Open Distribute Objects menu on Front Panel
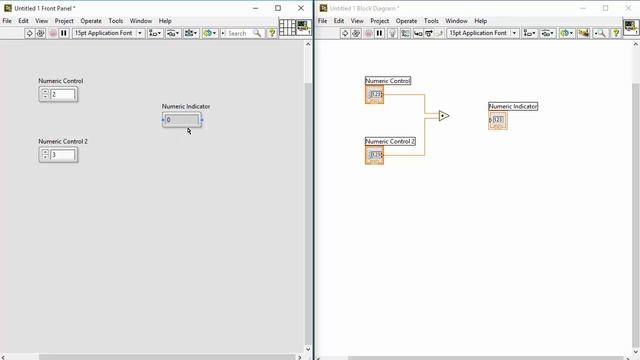The width and height of the screenshot is (640, 360). pos(173,33)
